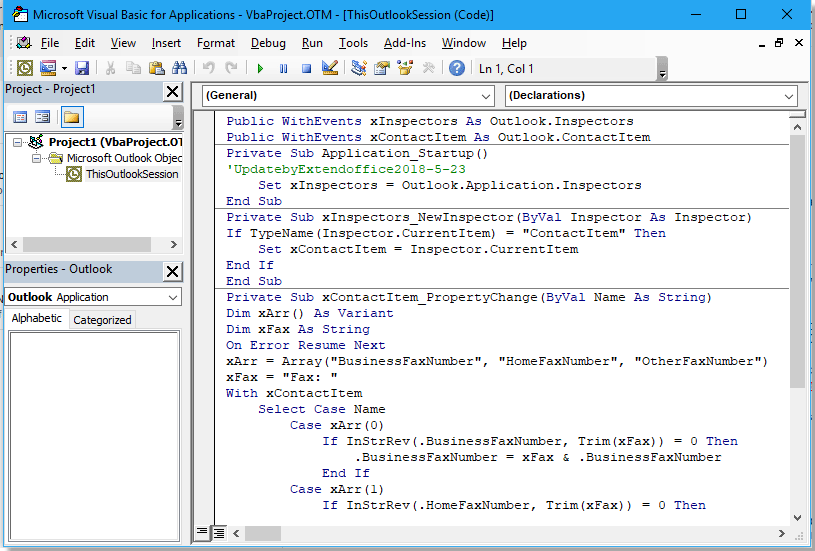Click the code line 'On Error Resume Next'

click(306, 345)
